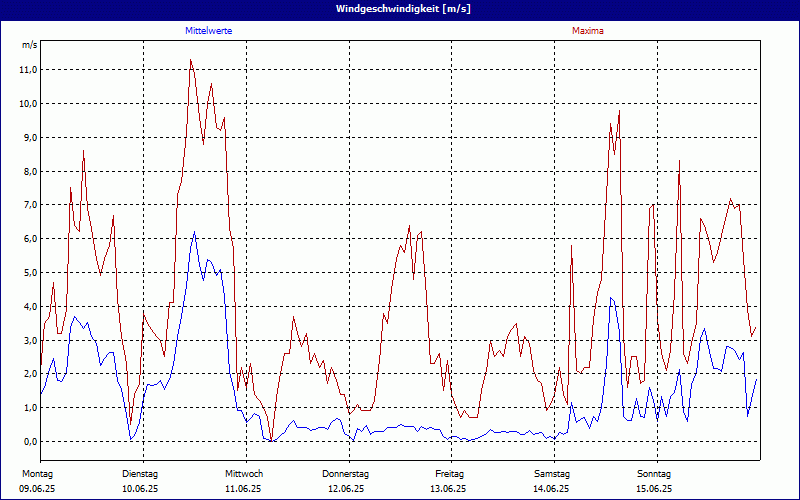Click the 12.06.25 date label

click(346, 489)
